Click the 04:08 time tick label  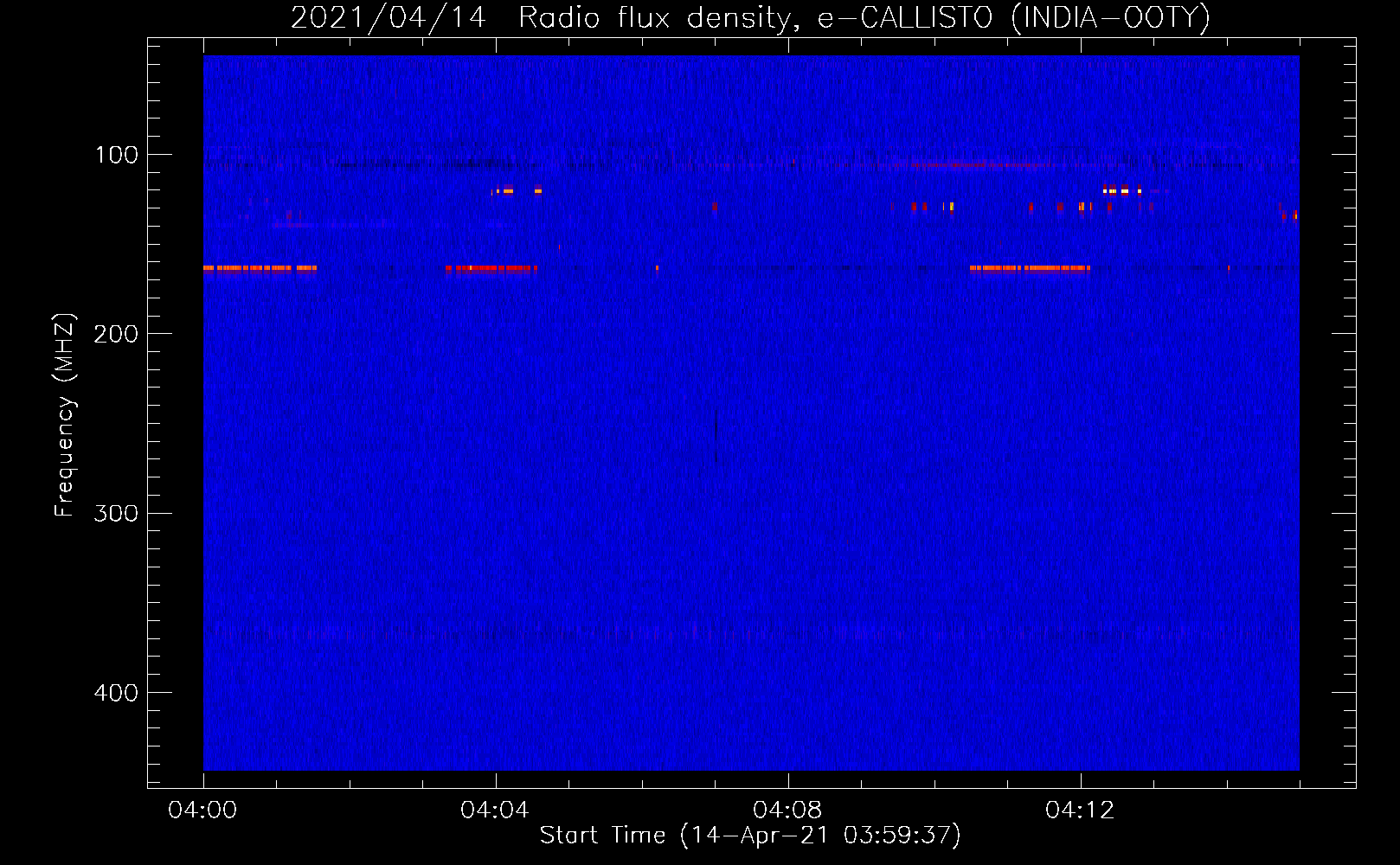[x=787, y=810]
